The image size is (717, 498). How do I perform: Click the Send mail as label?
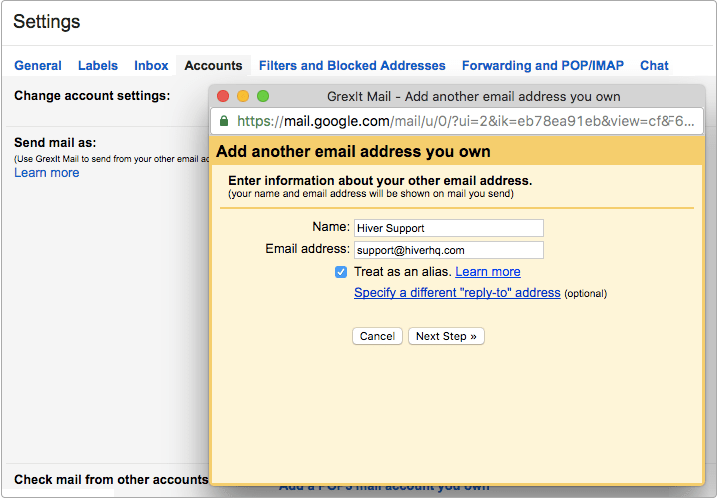click(x=55, y=143)
